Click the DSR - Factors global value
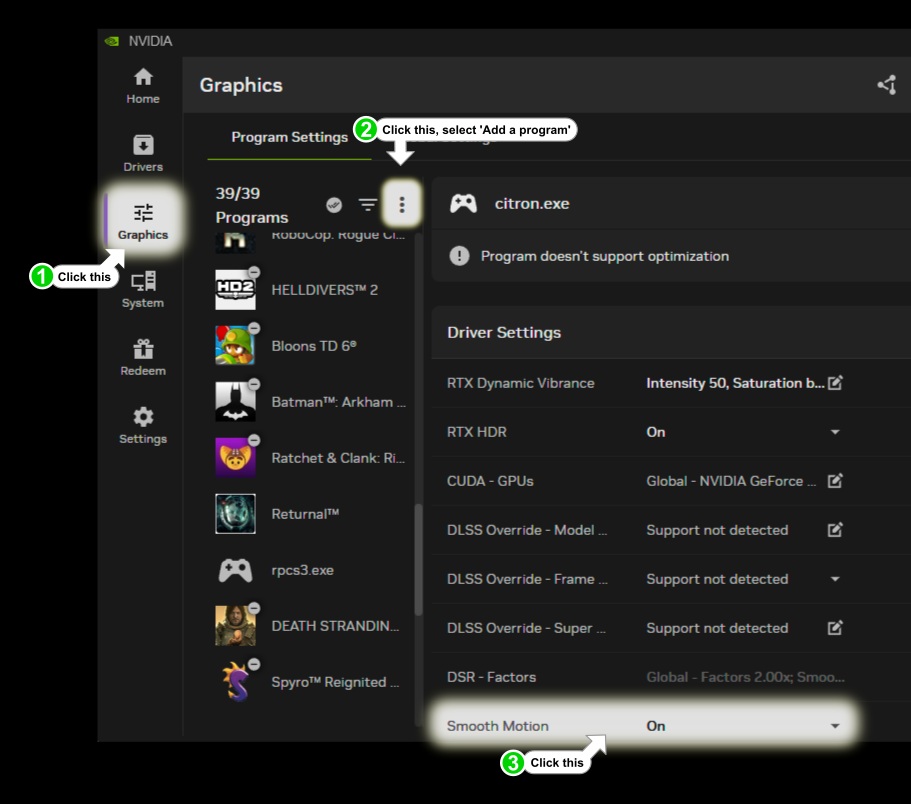The width and height of the screenshot is (911, 804). click(745, 677)
